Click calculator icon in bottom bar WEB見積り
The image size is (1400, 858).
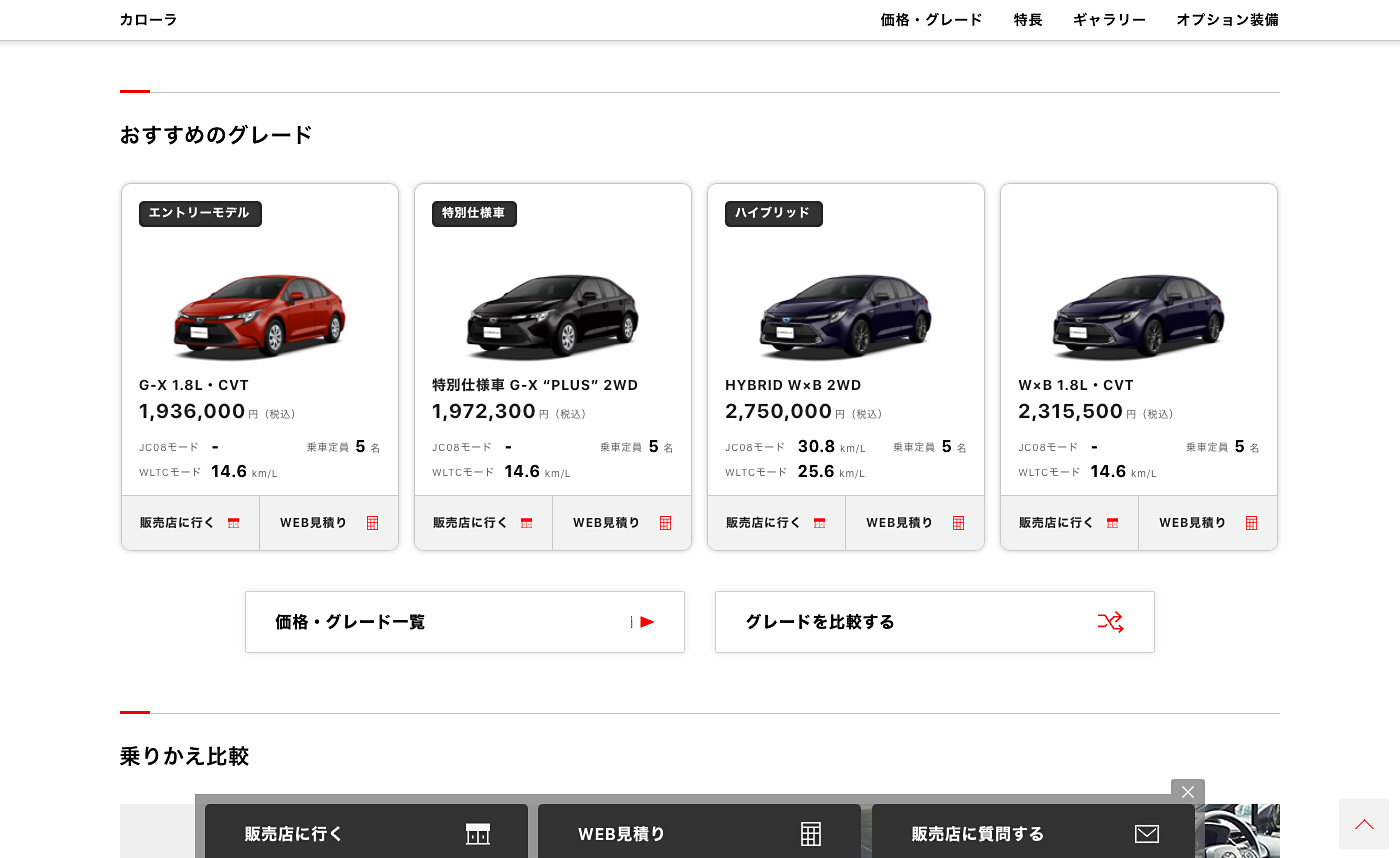(x=811, y=834)
